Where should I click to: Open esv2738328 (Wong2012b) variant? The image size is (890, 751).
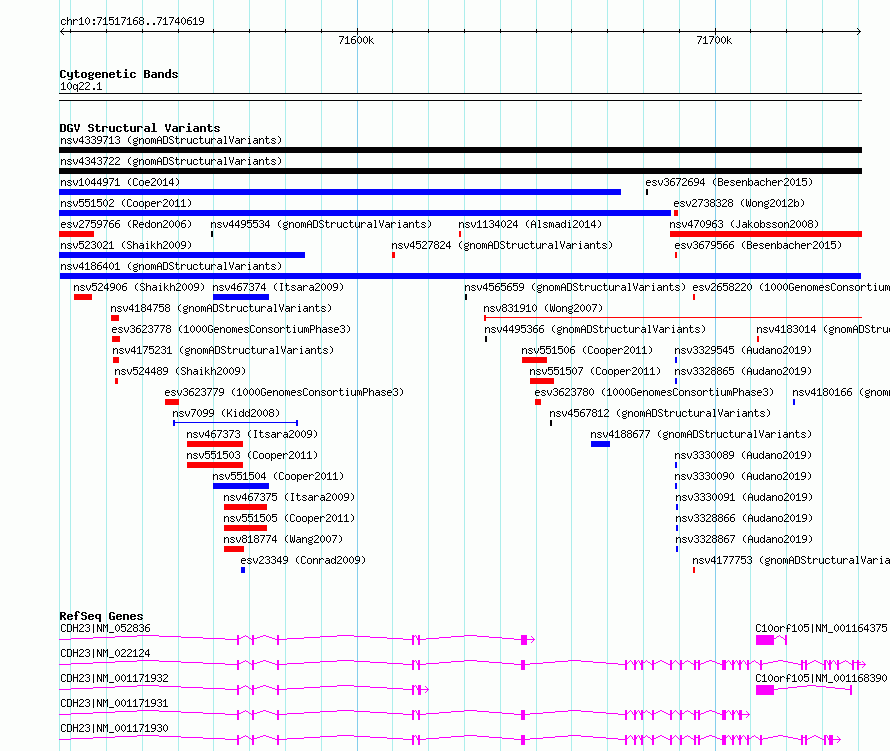click(x=739, y=203)
